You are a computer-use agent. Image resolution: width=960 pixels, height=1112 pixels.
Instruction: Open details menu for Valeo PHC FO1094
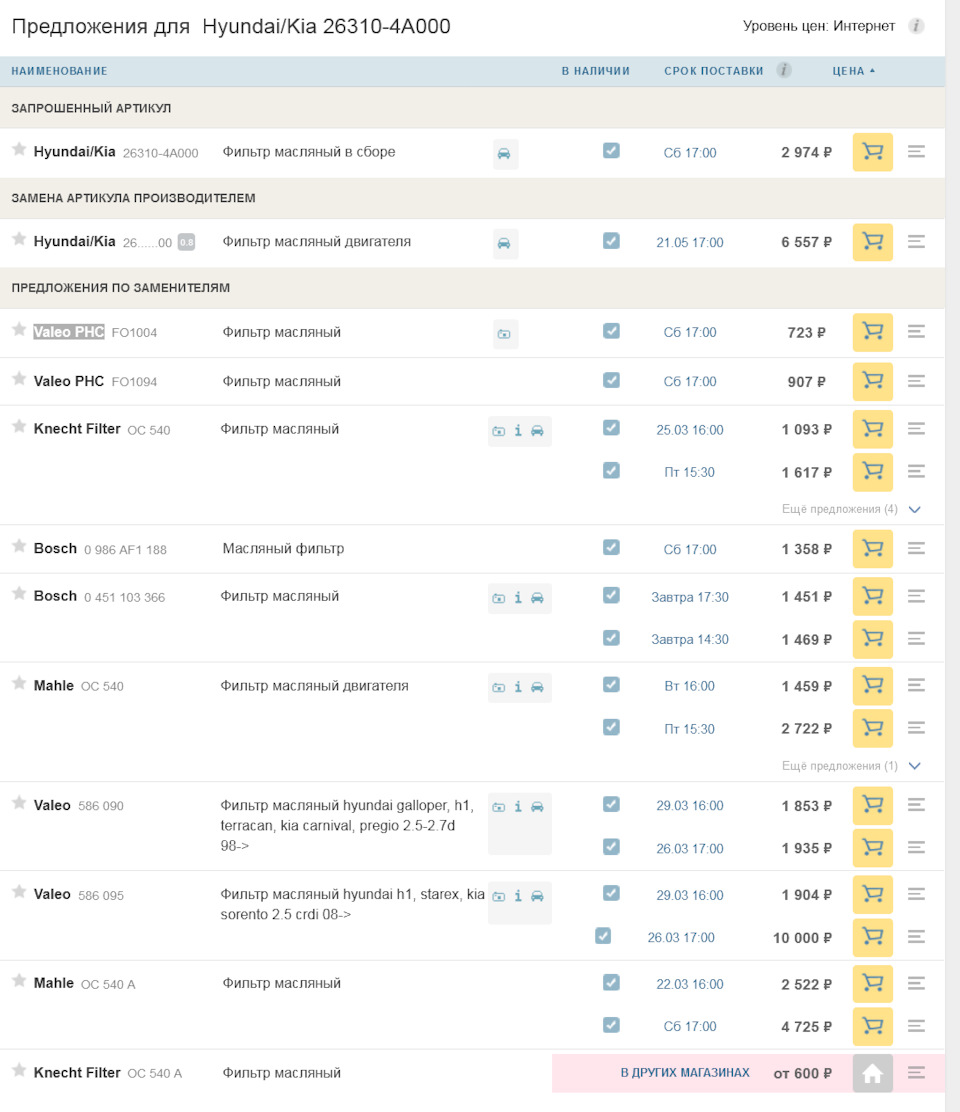pos(916,381)
